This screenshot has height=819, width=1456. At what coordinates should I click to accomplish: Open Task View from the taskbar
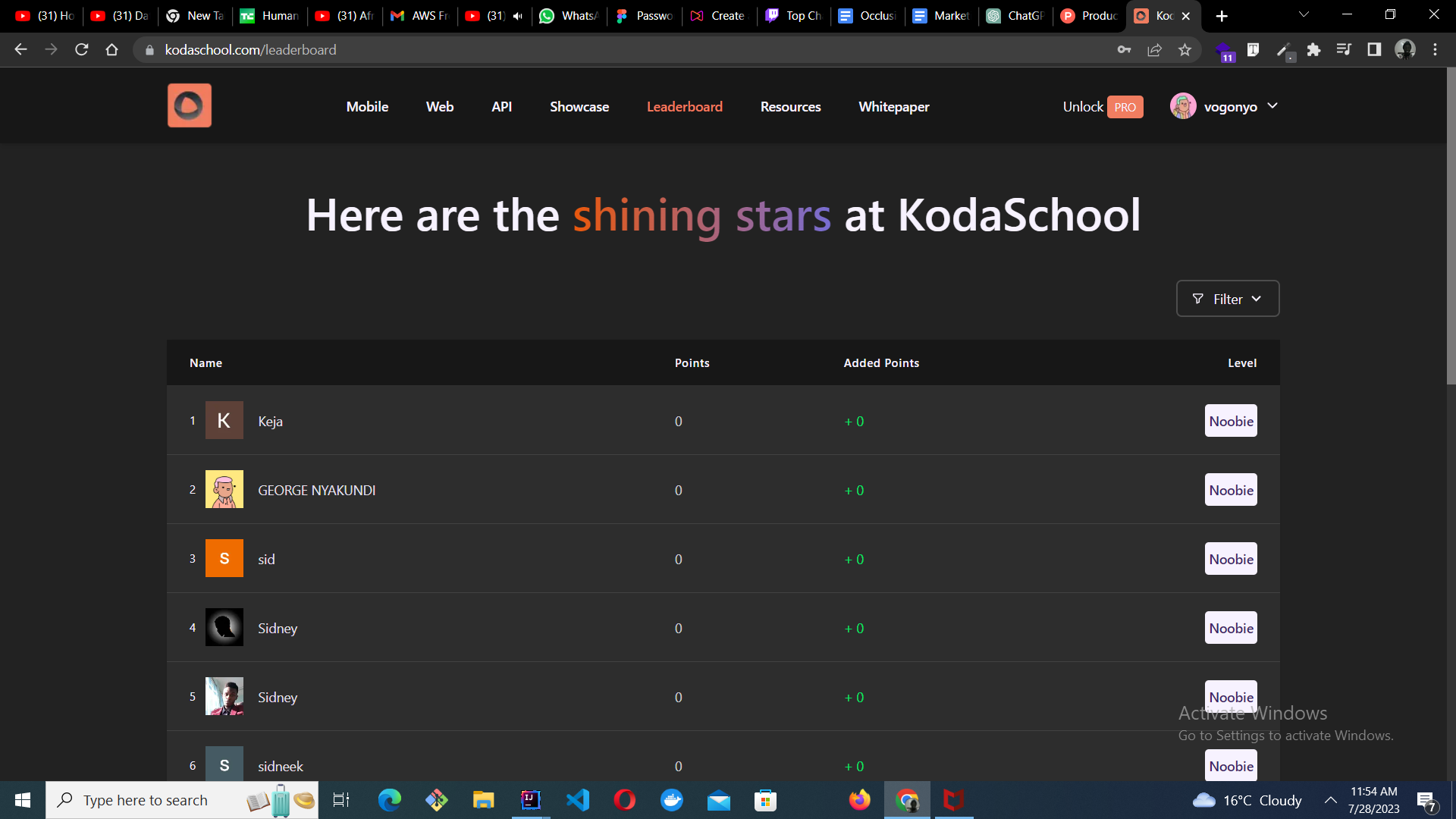(x=341, y=800)
